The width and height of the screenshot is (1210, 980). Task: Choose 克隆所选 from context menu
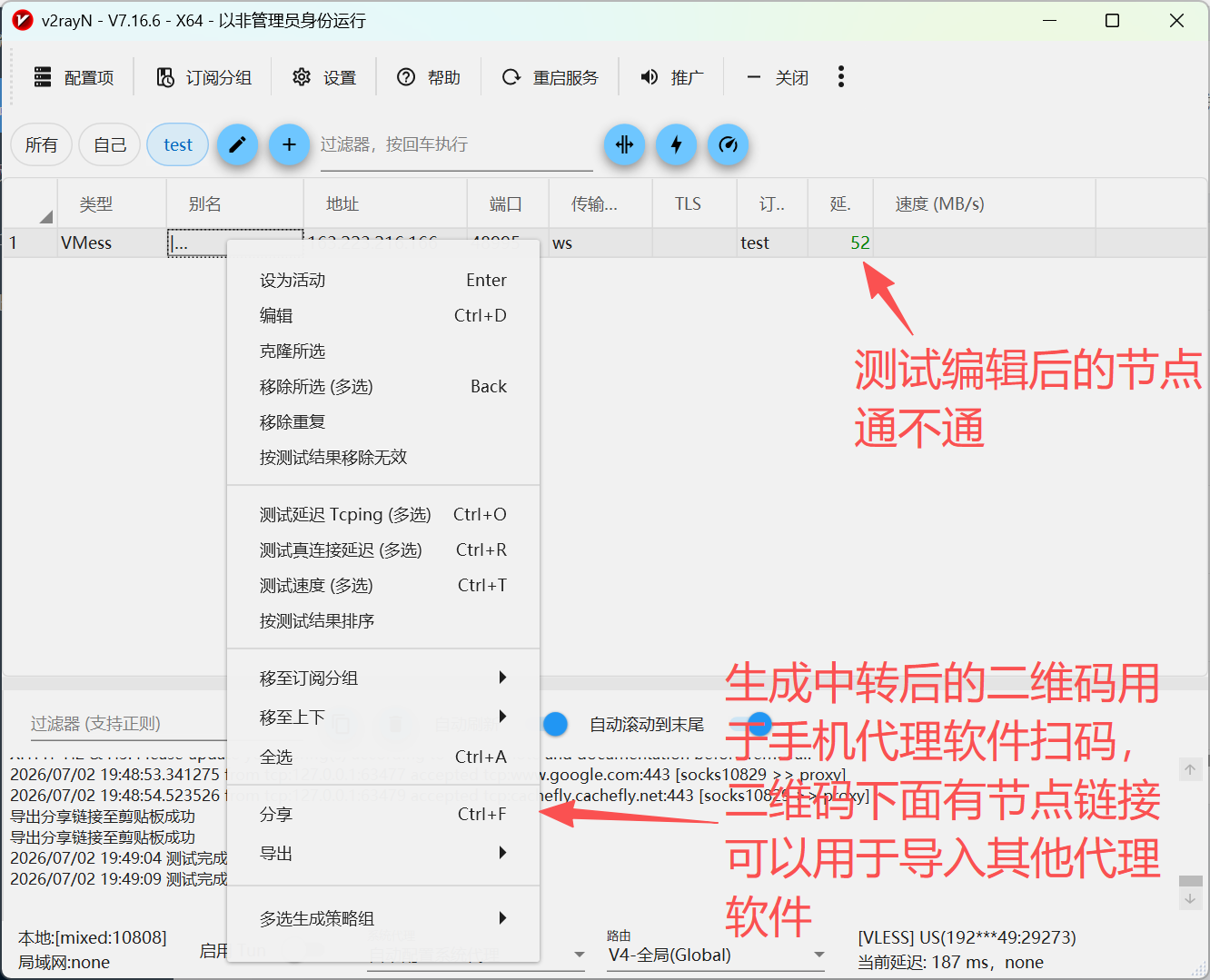click(x=383, y=351)
